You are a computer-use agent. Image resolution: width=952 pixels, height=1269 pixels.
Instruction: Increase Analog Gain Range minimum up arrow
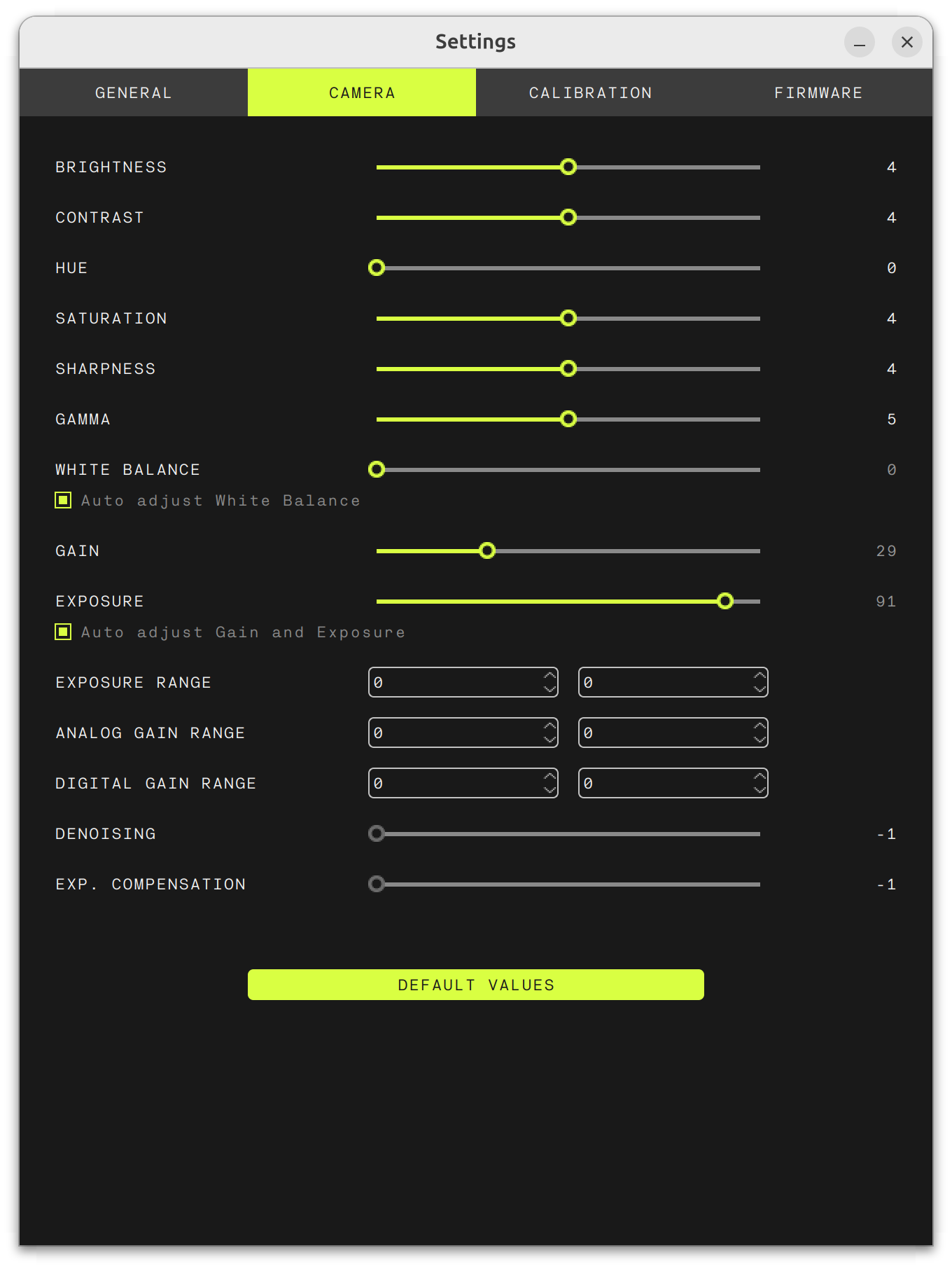point(549,726)
